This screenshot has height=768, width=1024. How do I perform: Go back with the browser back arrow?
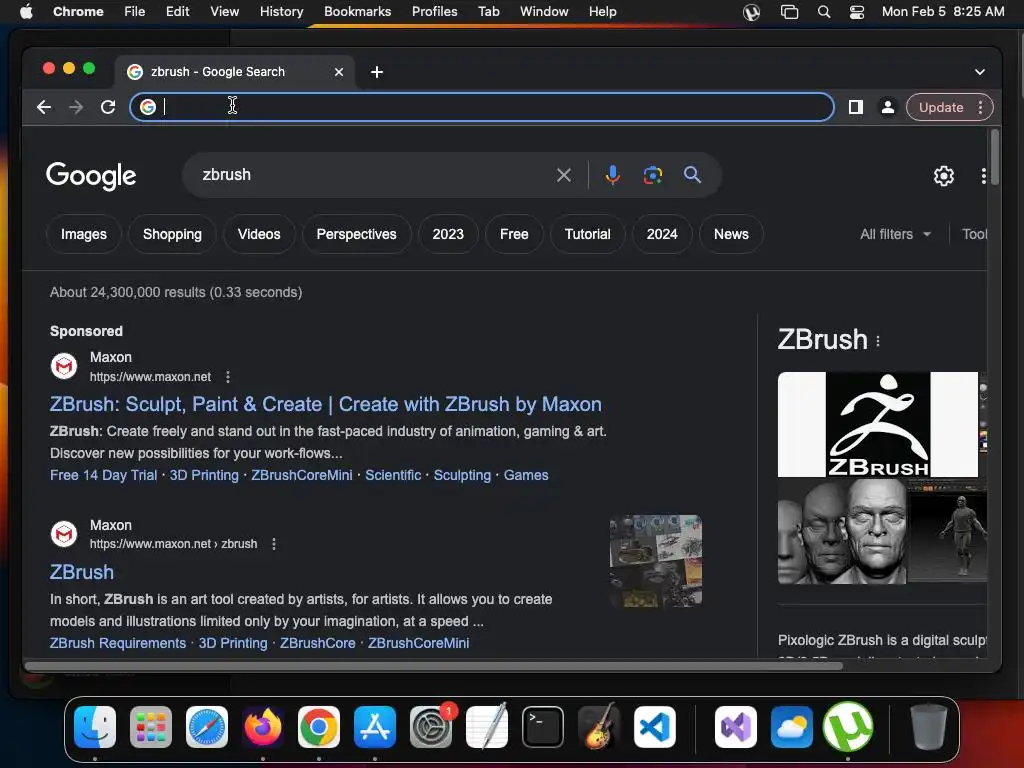click(44, 107)
